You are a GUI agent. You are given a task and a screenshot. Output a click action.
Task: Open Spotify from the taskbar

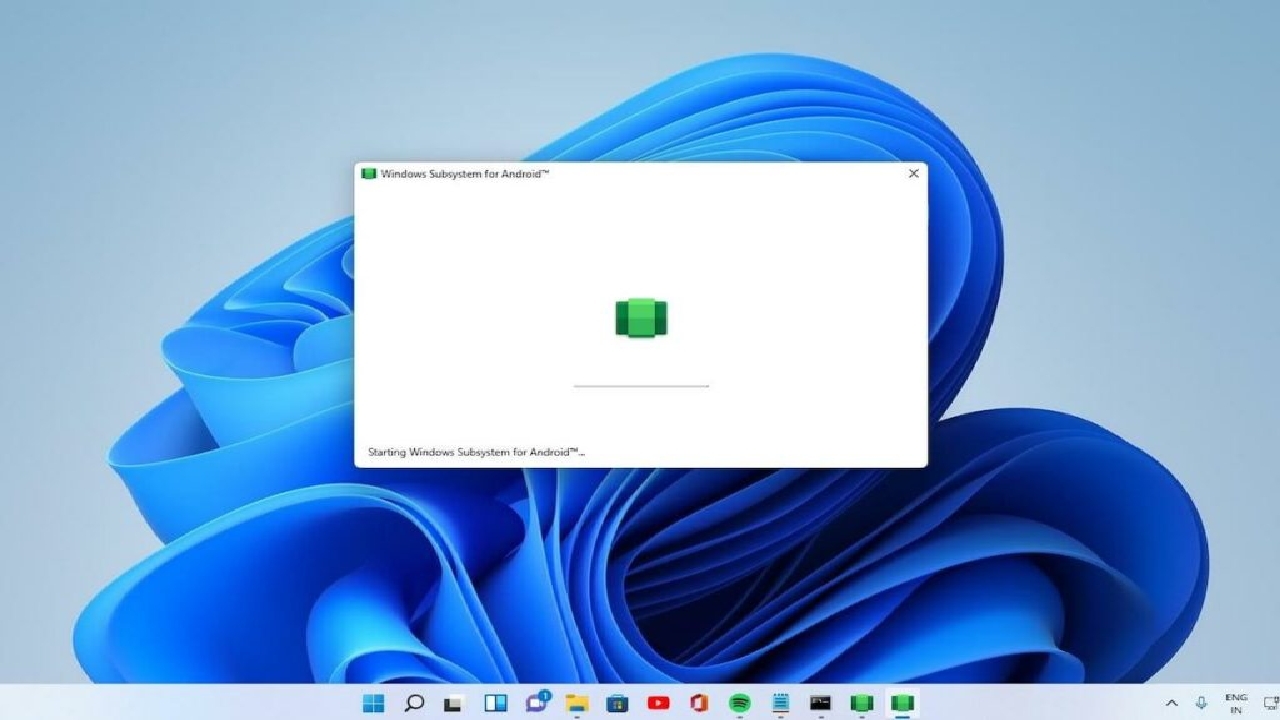740,703
